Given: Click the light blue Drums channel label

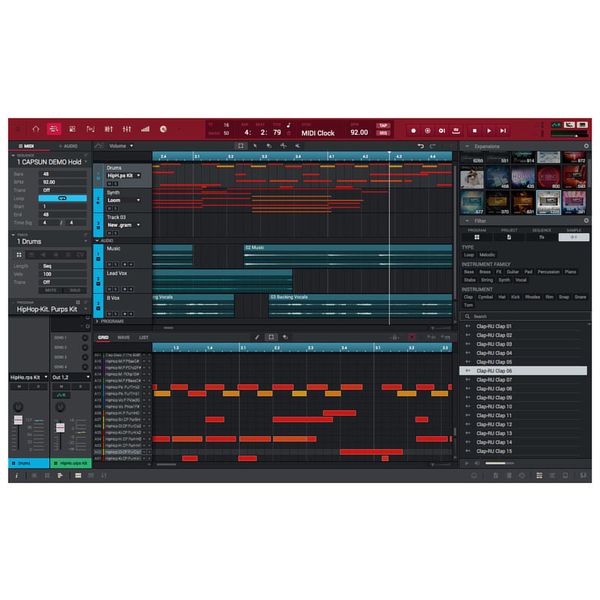Looking at the screenshot, I should pos(29,463).
